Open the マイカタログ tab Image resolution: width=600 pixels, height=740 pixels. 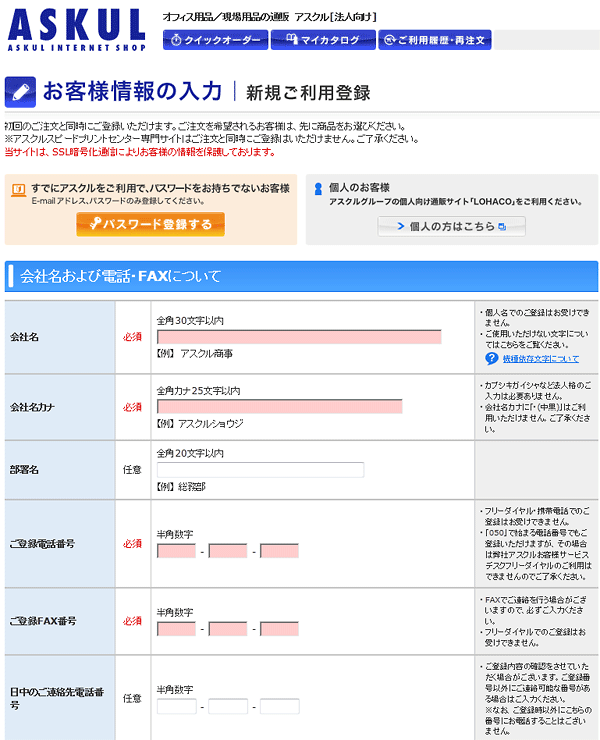coord(323,40)
